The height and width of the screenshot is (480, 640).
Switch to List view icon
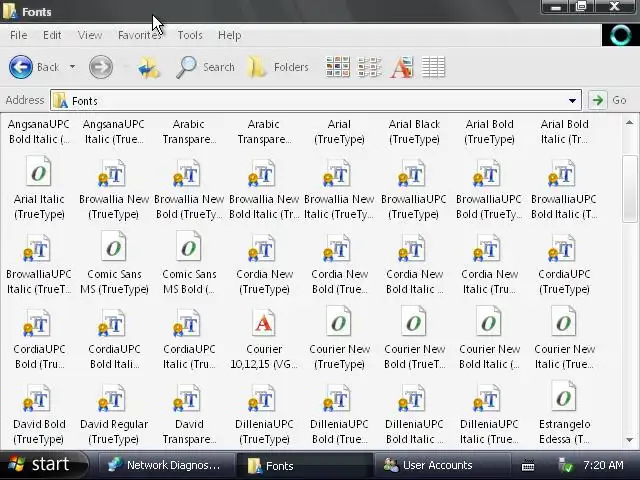[369, 67]
